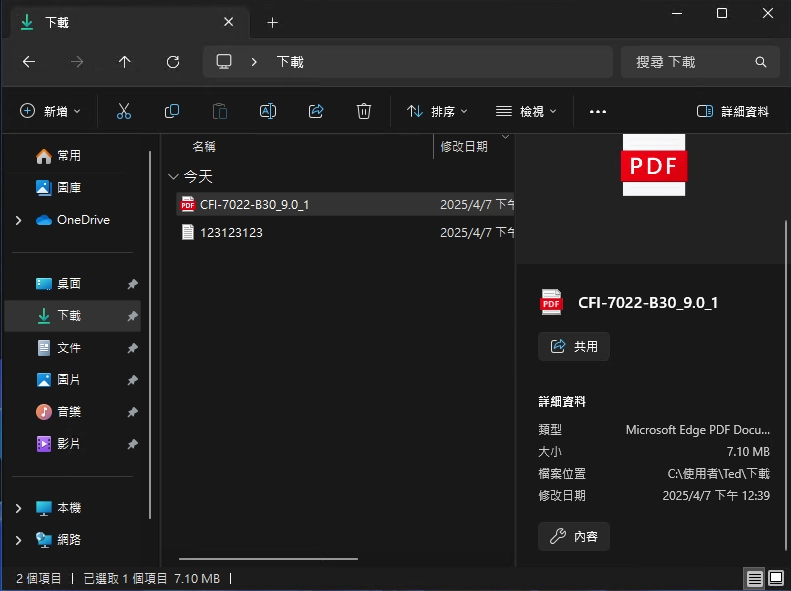Click the details pane vertical scrollbar

[786, 386]
